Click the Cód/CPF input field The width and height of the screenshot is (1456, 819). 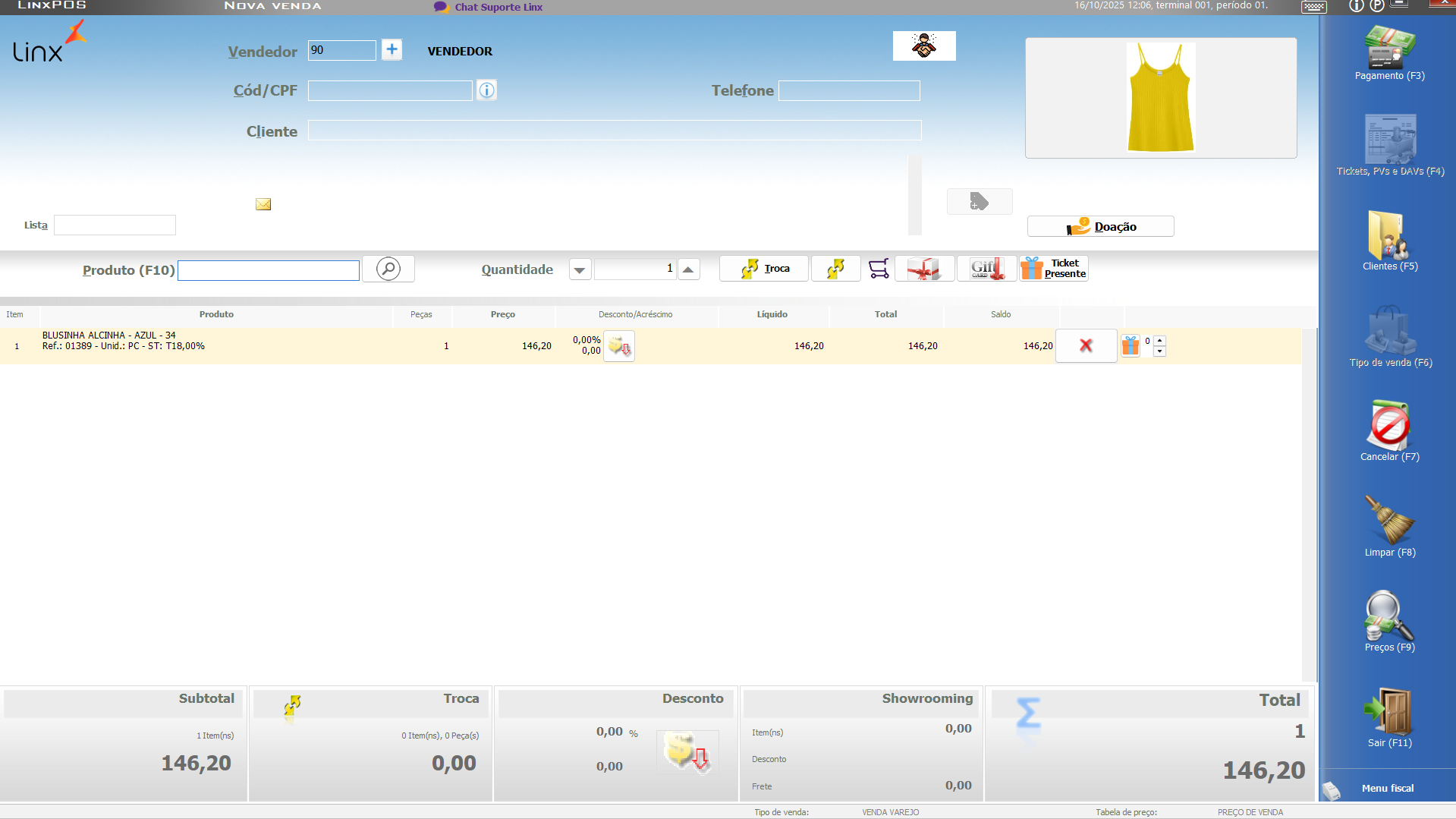click(390, 90)
